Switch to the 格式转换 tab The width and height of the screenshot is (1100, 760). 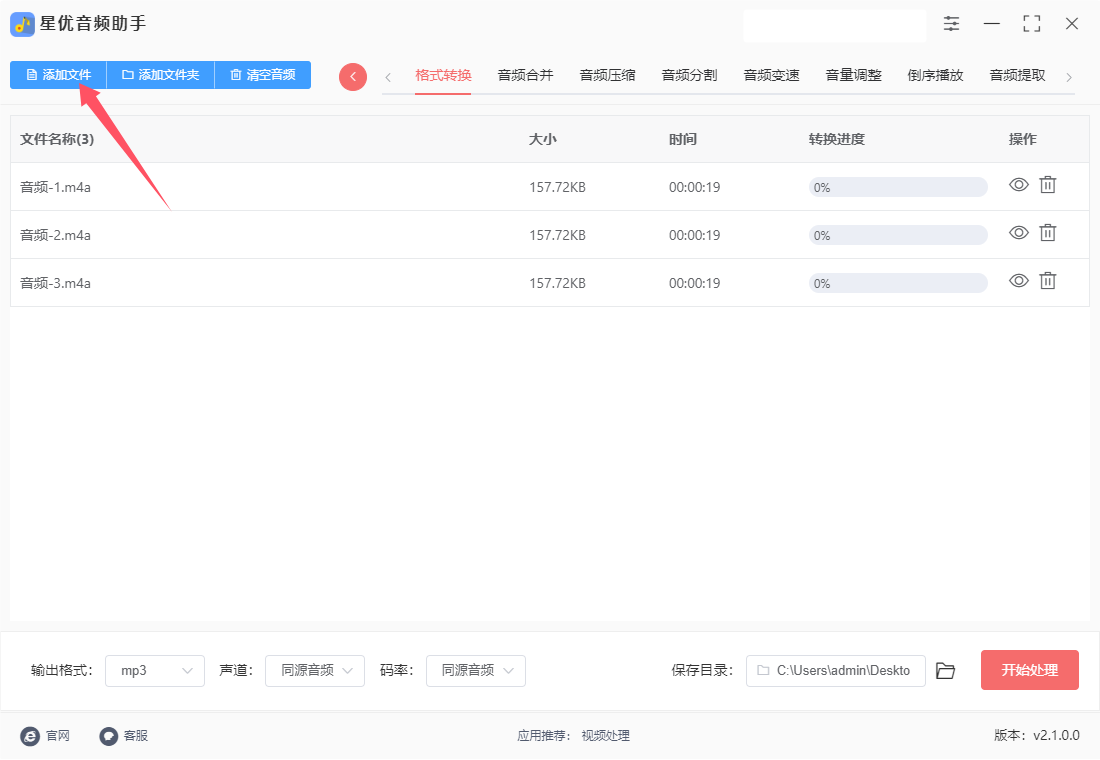click(x=443, y=75)
